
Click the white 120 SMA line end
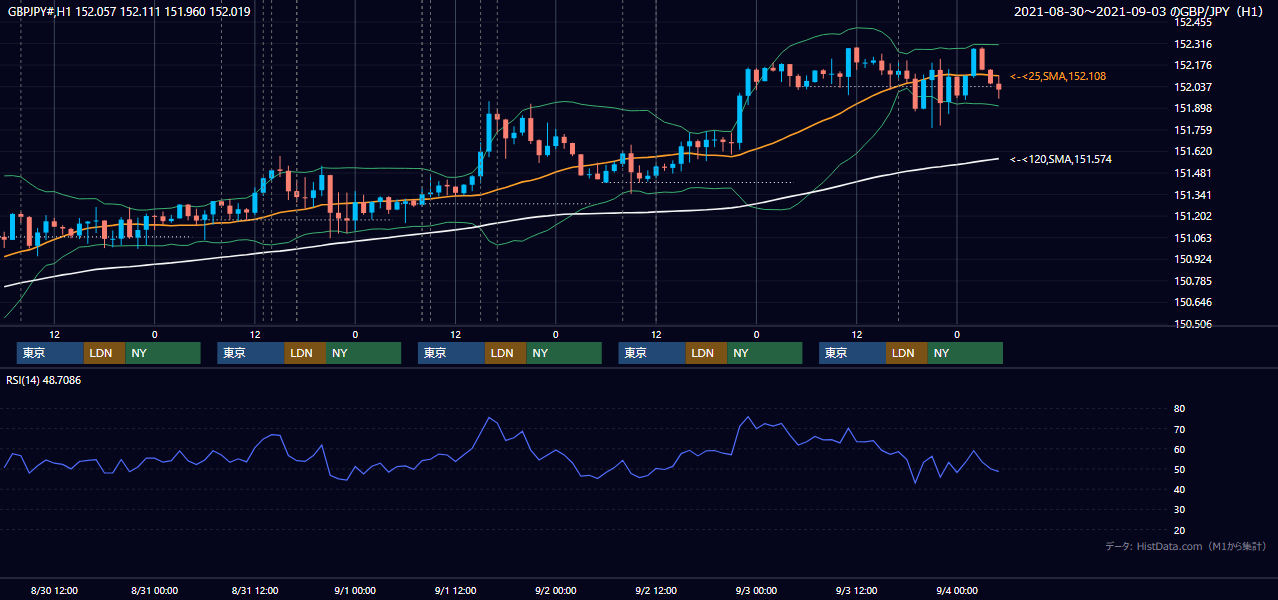pyautogui.click(x=997, y=159)
